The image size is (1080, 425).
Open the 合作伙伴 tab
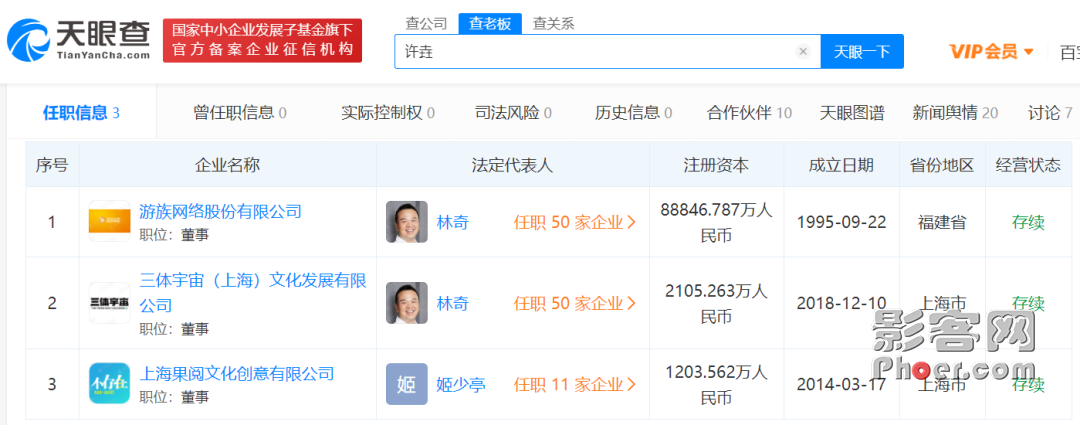pyautogui.click(x=749, y=113)
